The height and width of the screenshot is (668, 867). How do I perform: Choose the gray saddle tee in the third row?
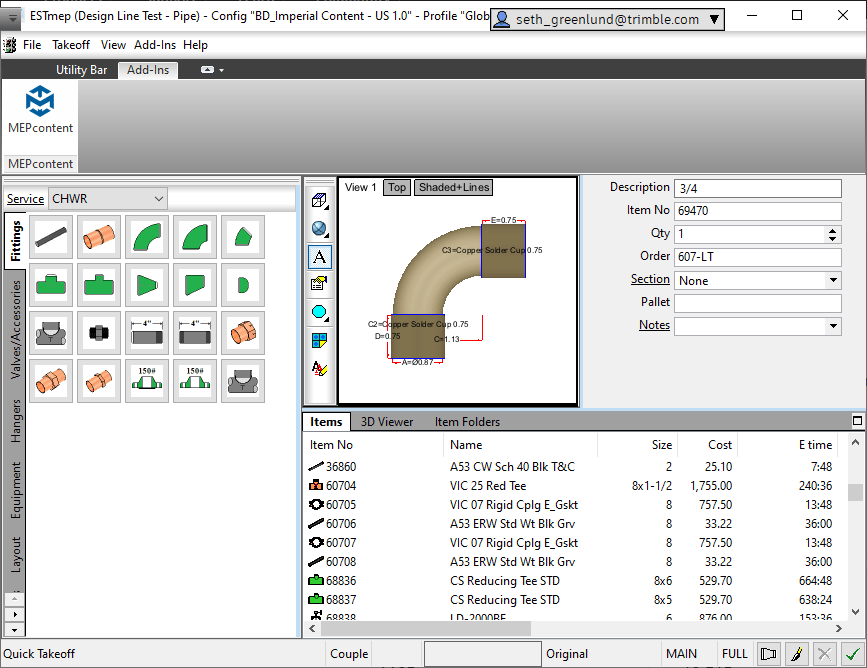click(51, 333)
